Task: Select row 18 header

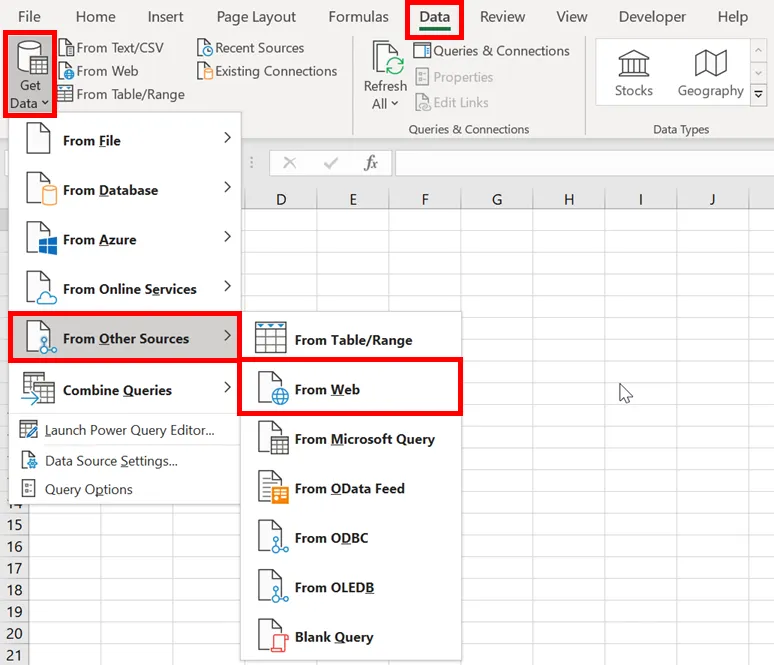Action: pos(14,589)
